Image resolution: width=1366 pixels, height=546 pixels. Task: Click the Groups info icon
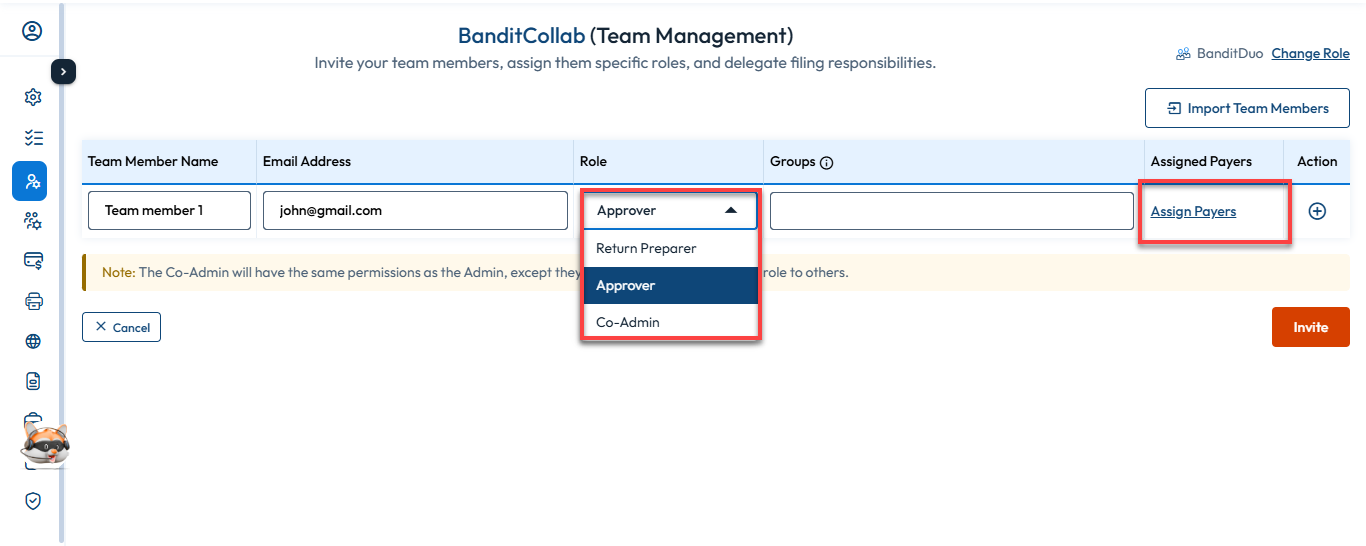pos(826,162)
